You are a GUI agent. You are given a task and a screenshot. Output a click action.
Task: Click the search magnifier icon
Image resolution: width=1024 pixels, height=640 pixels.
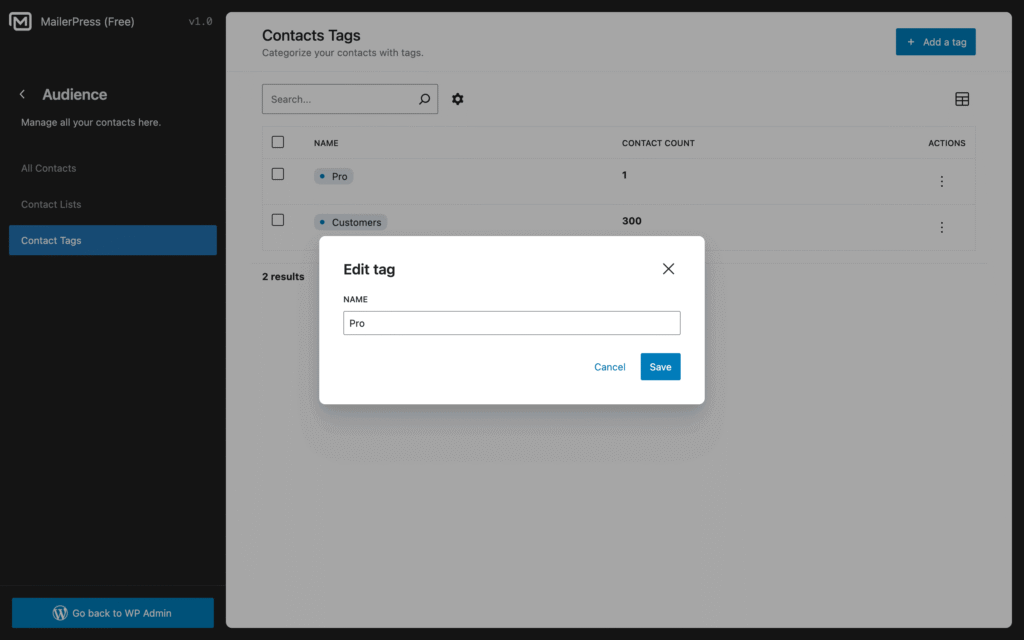click(424, 99)
